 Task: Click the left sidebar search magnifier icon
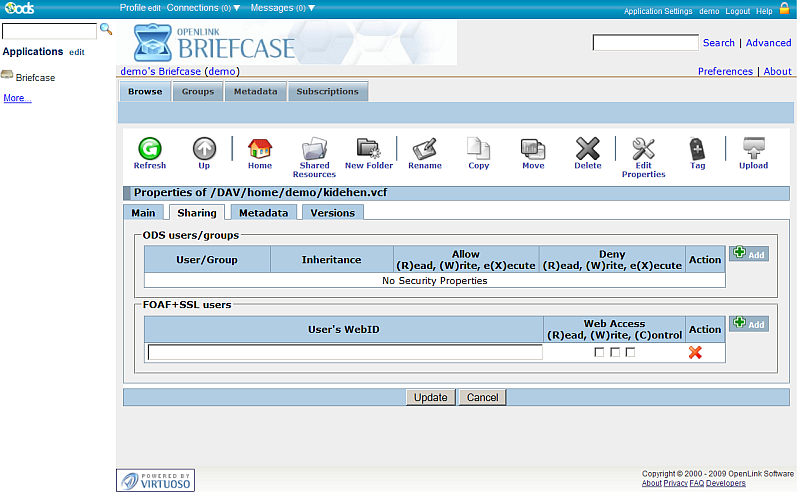pos(106,29)
